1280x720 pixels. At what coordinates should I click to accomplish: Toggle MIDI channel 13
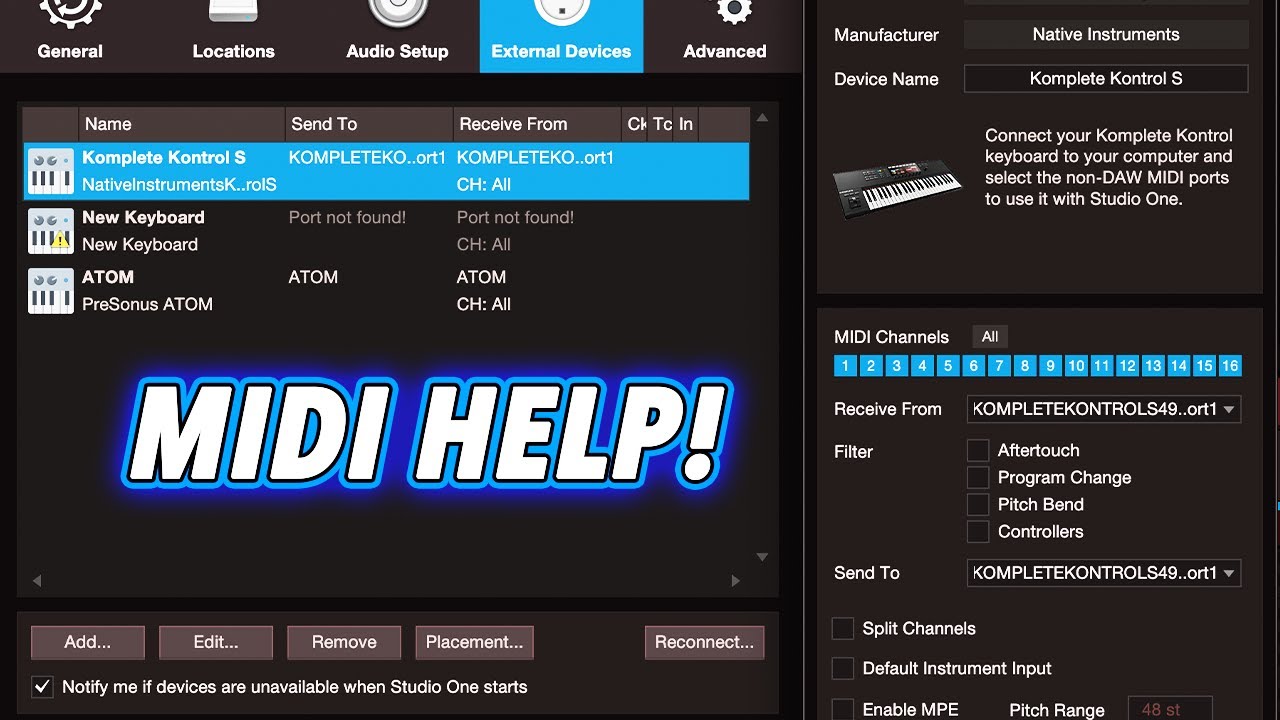tap(1153, 366)
